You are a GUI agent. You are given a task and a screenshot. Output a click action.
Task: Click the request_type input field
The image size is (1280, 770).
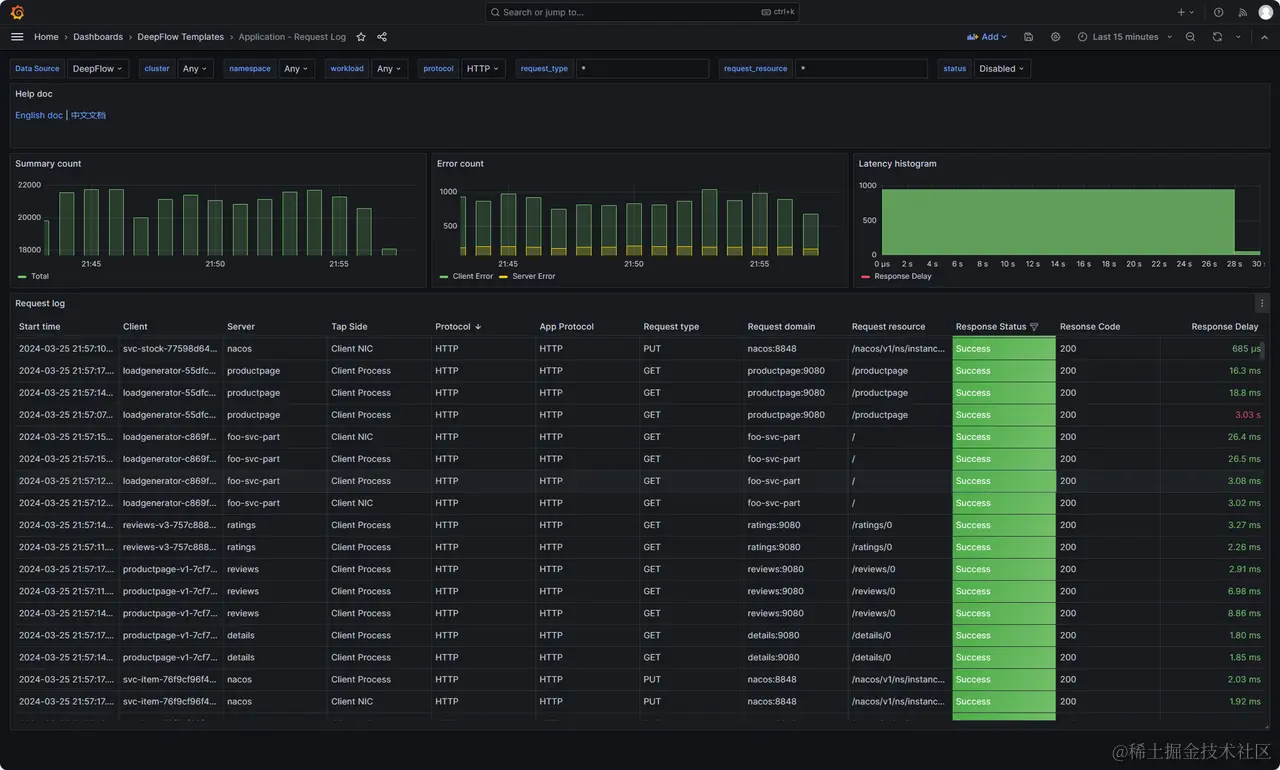(642, 69)
